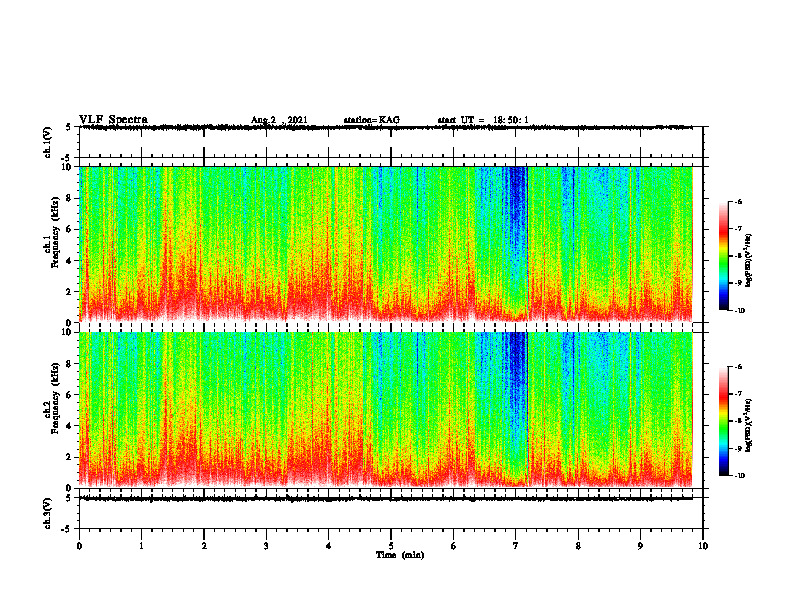Click the "-10" label on ch.1 color scale
The image size is (792, 612).
click(x=740, y=311)
